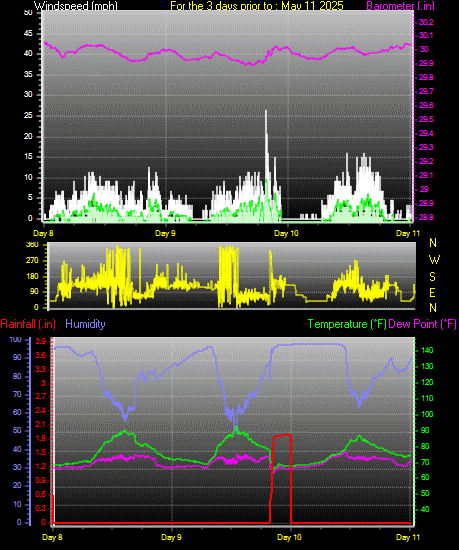
Task: Click the Day 10 marker under windspeed chart
Action: pos(286,233)
